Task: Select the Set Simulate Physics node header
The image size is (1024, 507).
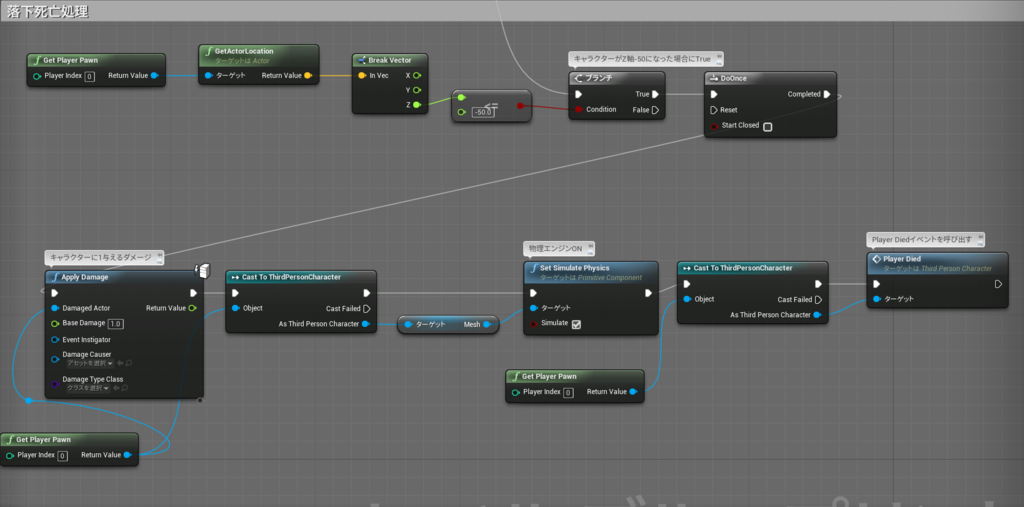Action: [x=590, y=272]
